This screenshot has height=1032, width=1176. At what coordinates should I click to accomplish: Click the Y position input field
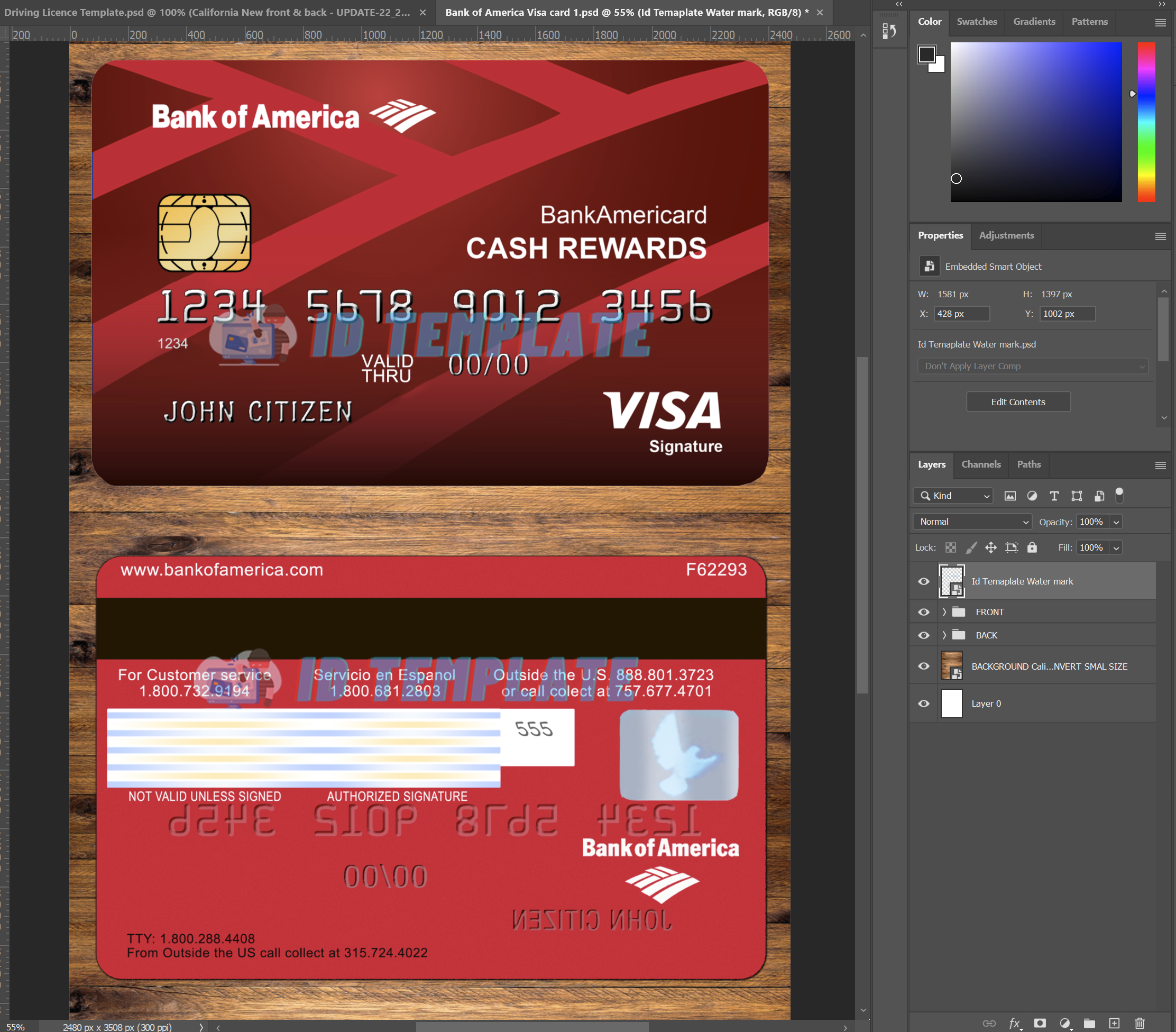pos(1068,314)
